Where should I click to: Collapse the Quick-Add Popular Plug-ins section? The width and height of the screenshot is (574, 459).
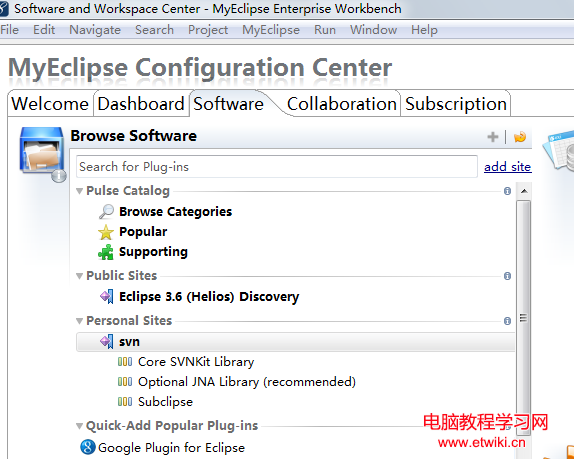(79, 426)
